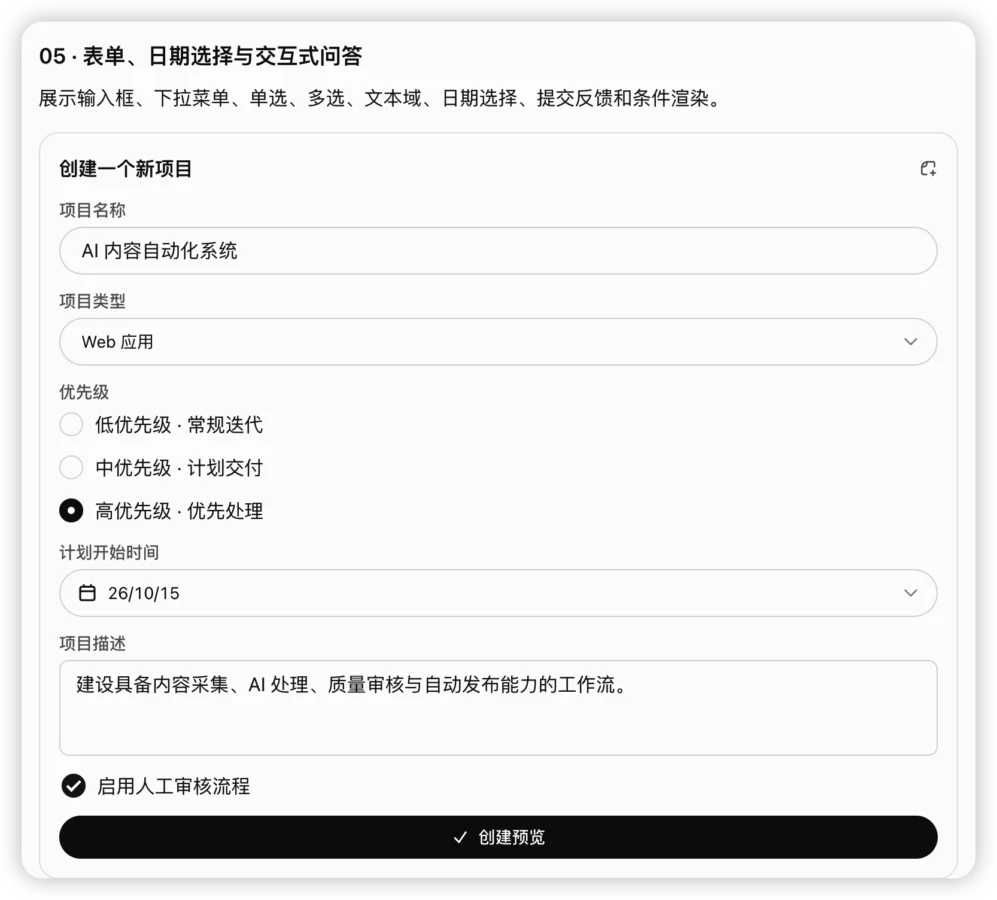Focus the 项目名称 input field
This screenshot has height=900, width=997.
[x=498, y=251]
